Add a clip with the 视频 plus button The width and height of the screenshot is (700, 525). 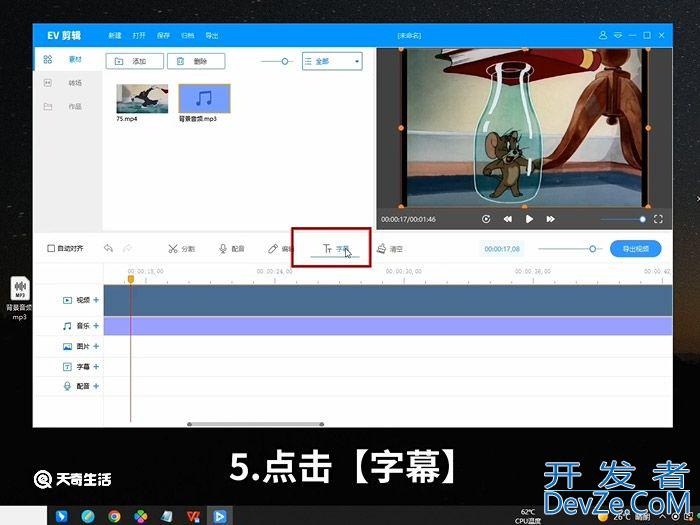click(x=96, y=300)
